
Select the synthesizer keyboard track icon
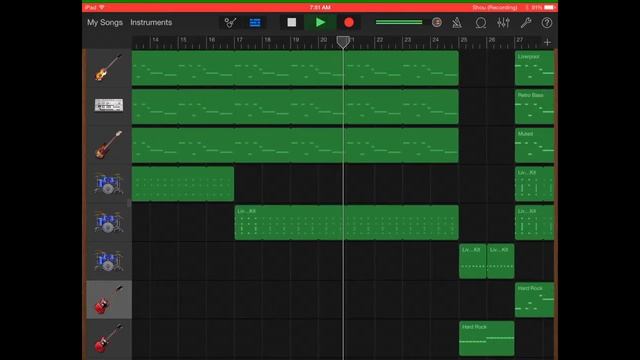(x=109, y=105)
